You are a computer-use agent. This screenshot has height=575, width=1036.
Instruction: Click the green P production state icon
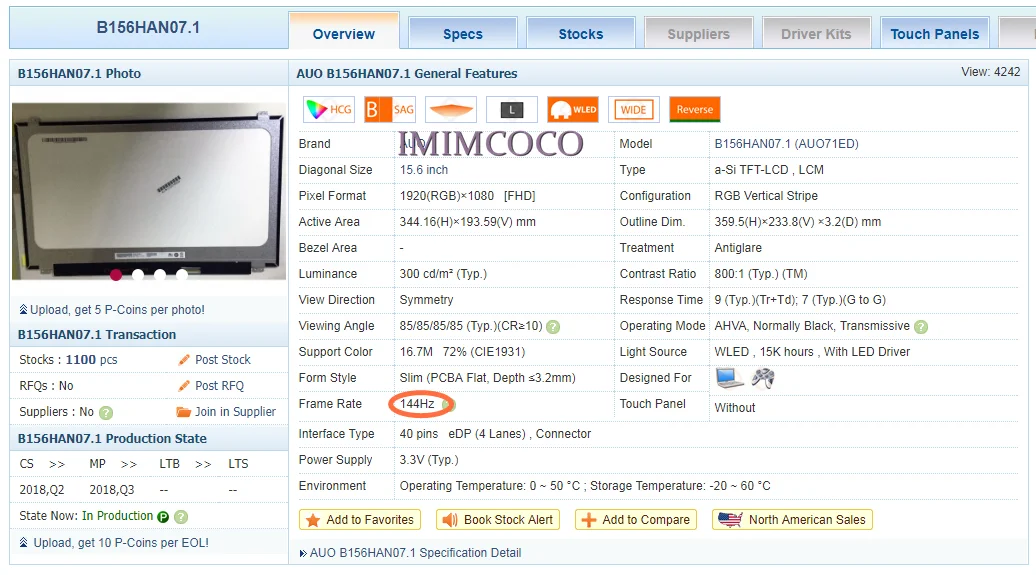163,517
